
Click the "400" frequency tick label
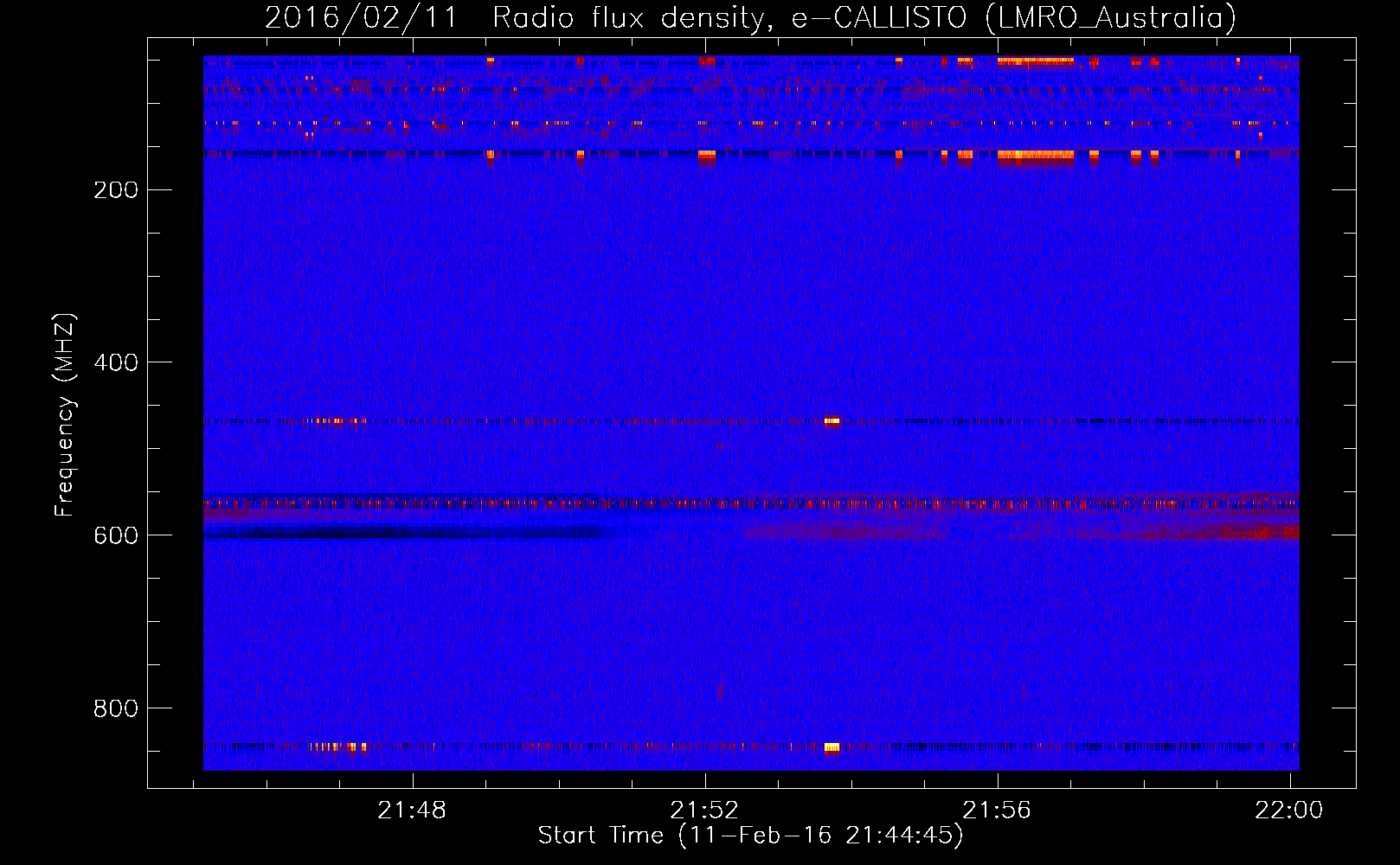pos(116,362)
